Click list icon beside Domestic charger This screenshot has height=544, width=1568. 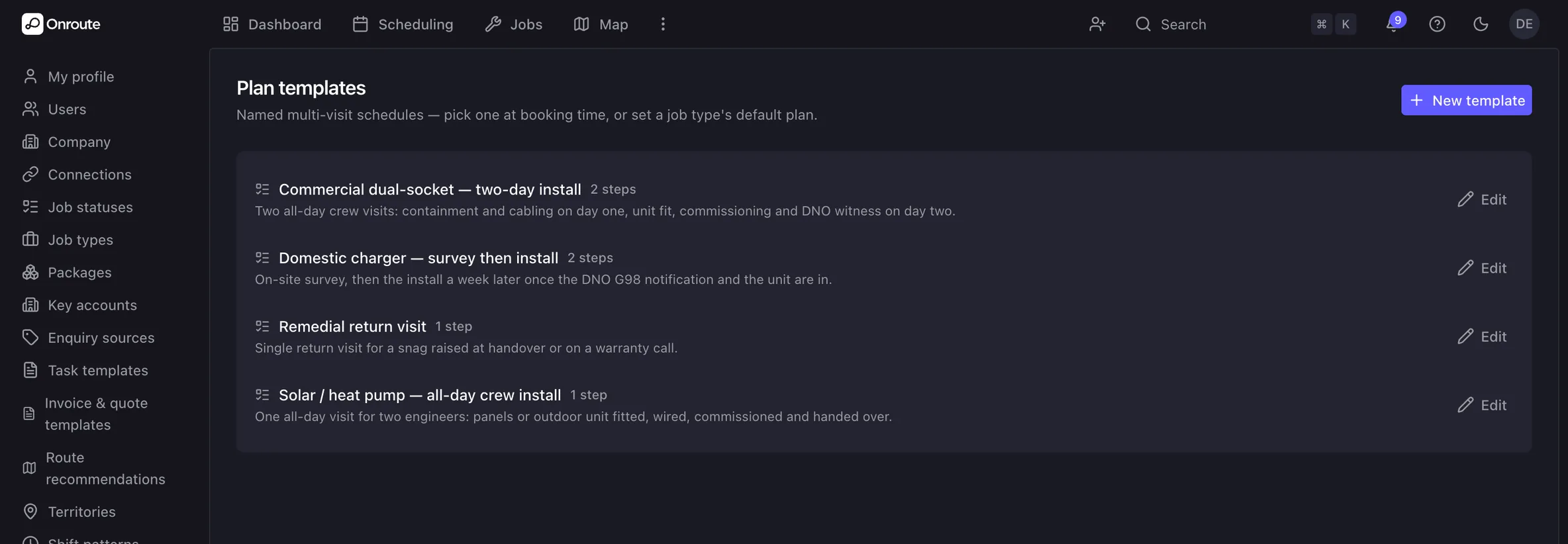click(x=262, y=257)
